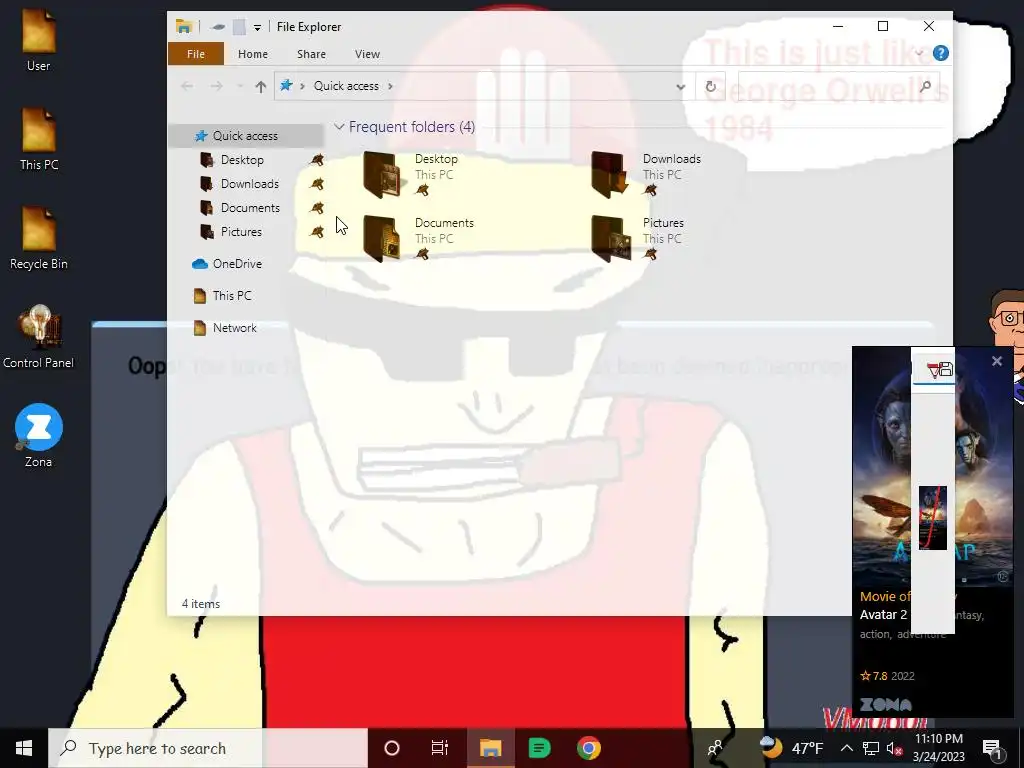Image resolution: width=1024 pixels, height=768 pixels.
Task: Select the Pictures folder in Frequent folders
Action: (637, 238)
